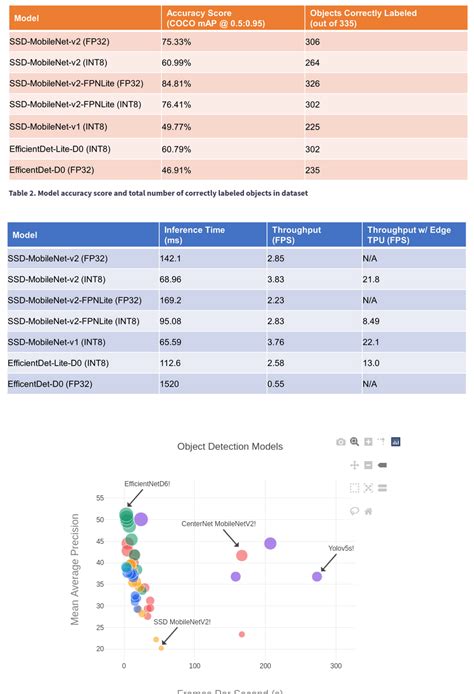The height and width of the screenshot is (694, 474).
Task: Download plot as PNG with camera icon
Action: pyautogui.click(x=340, y=442)
